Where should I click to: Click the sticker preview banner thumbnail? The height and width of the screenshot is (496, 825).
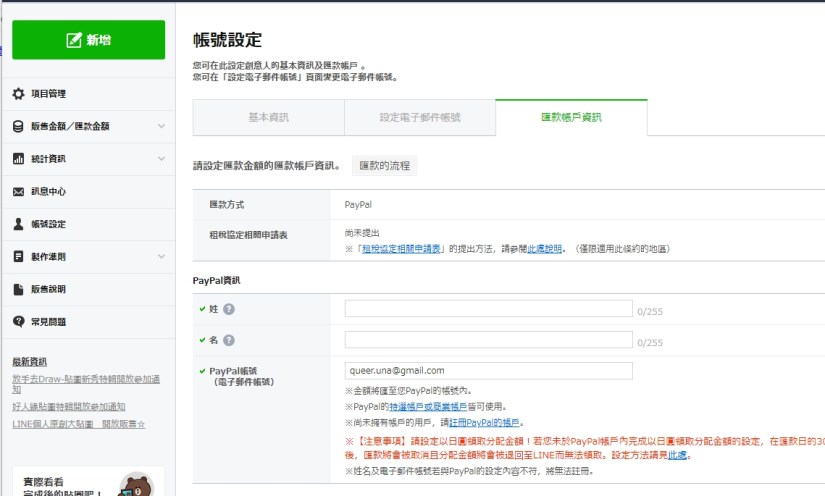pyautogui.click(x=135, y=485)
